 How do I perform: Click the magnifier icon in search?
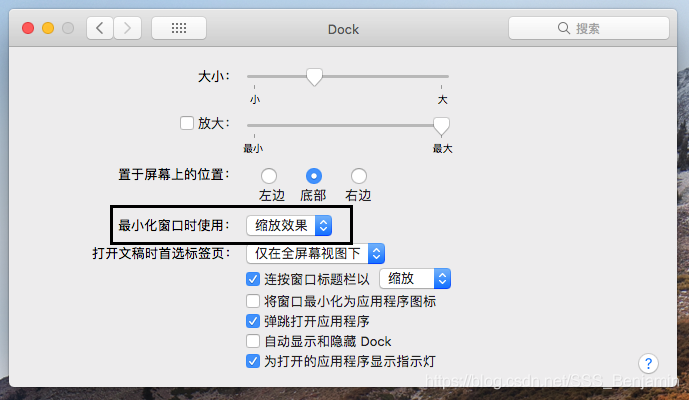566,29
